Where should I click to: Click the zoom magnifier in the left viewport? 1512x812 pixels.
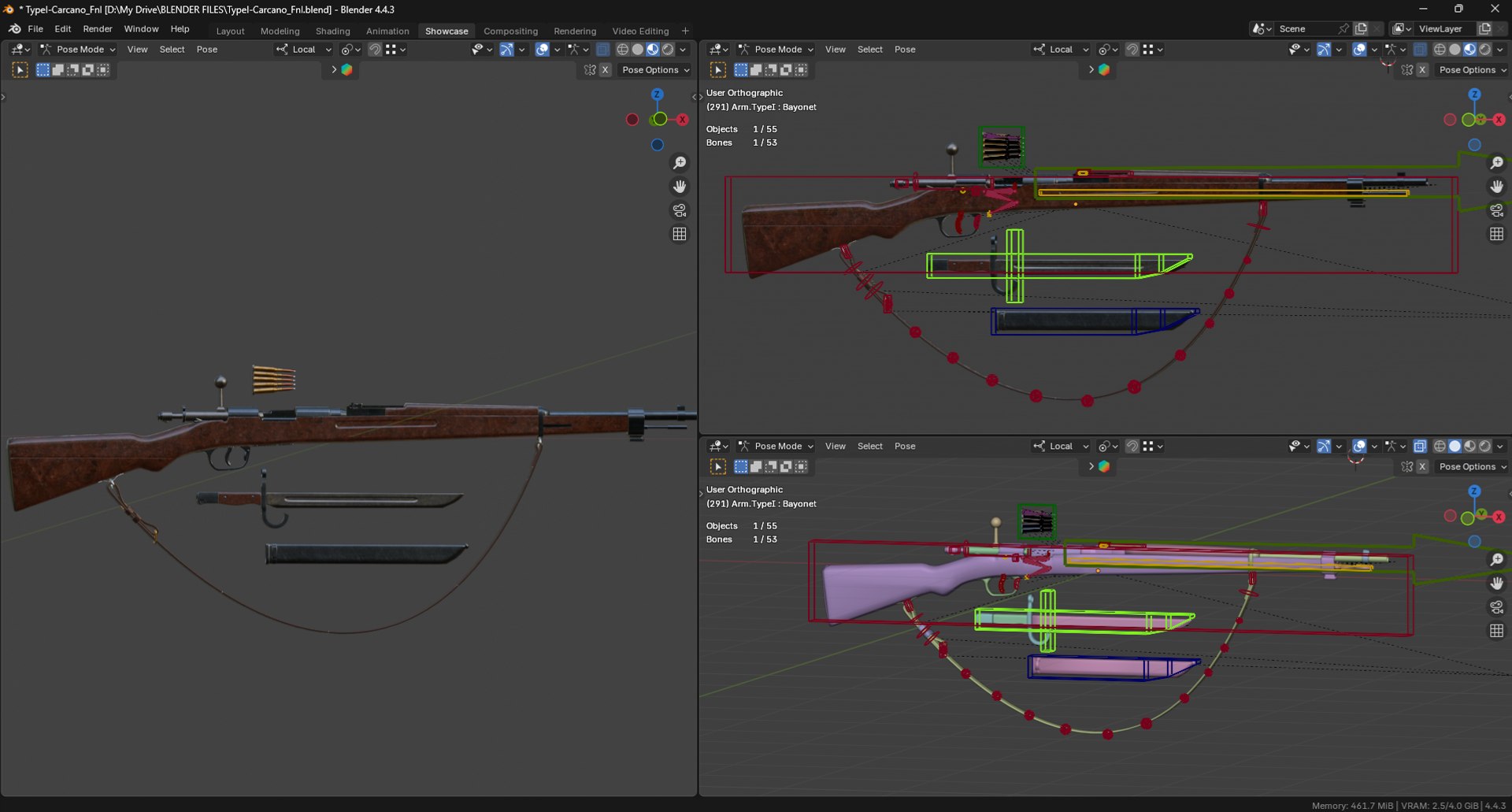pyautogui.click(x=679, y=163)
